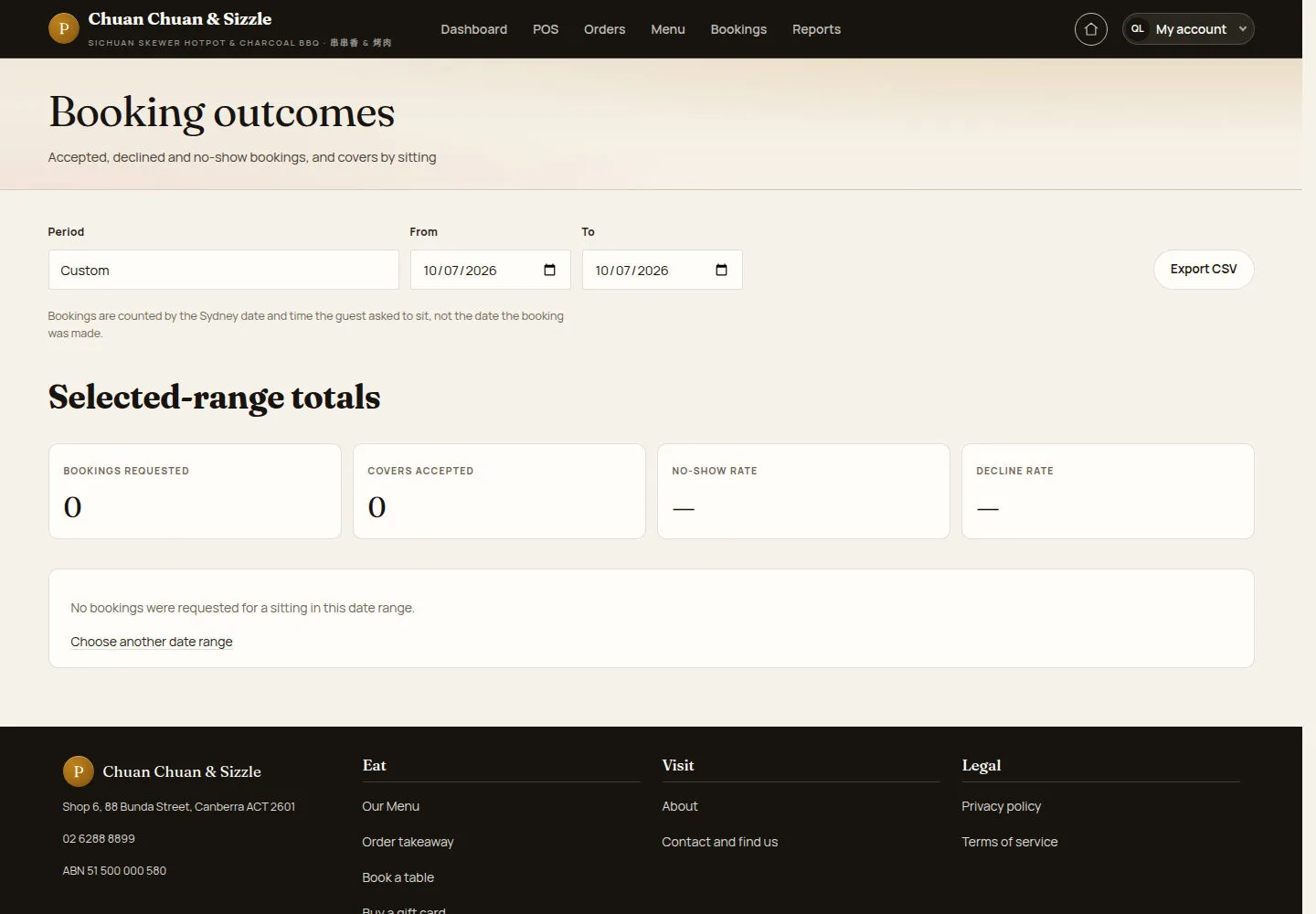Screen dimensions: 1316x914
Task: Click the From date input field
Action: point(490,270)
